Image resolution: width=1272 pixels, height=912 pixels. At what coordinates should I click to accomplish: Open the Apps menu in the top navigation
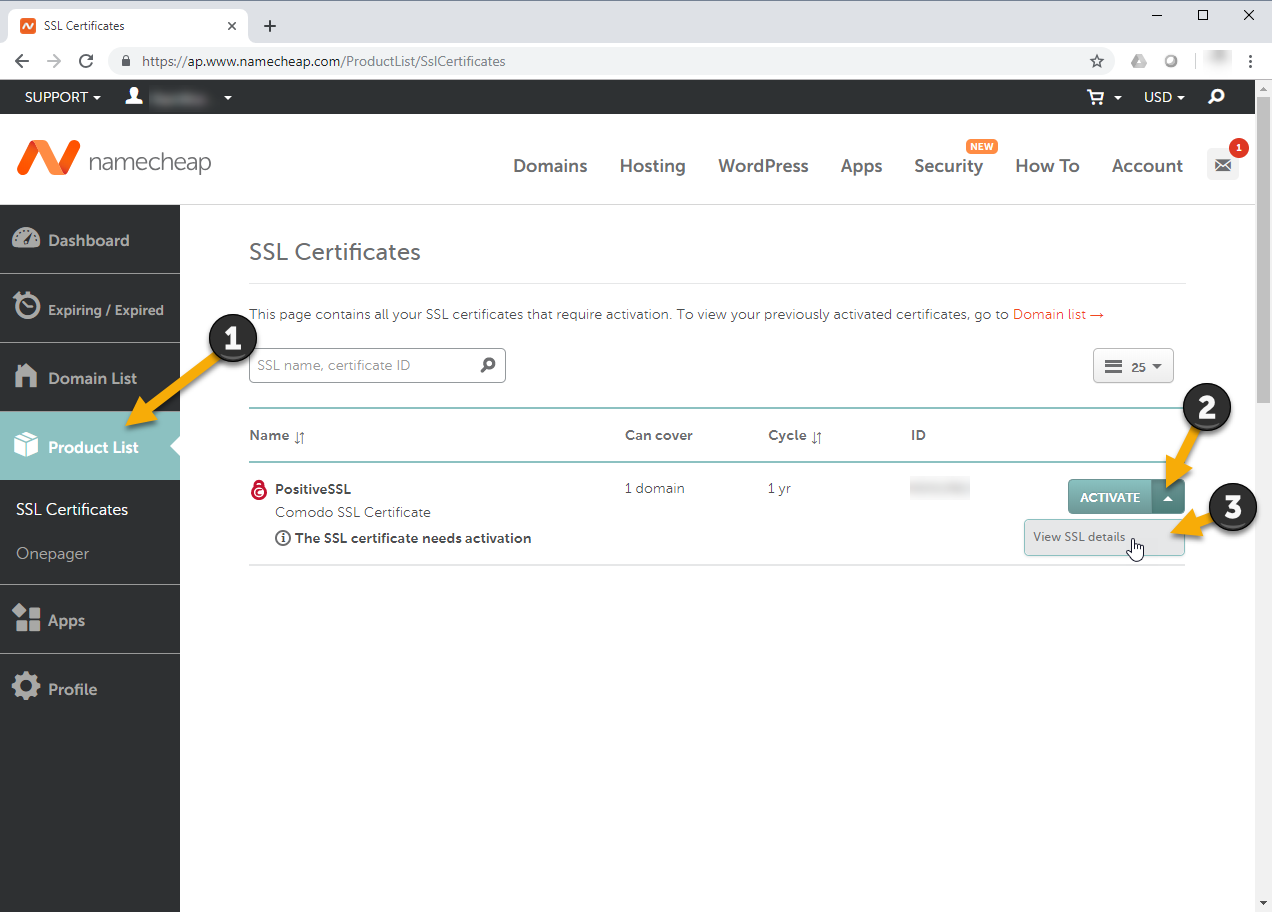pos(861,166)
